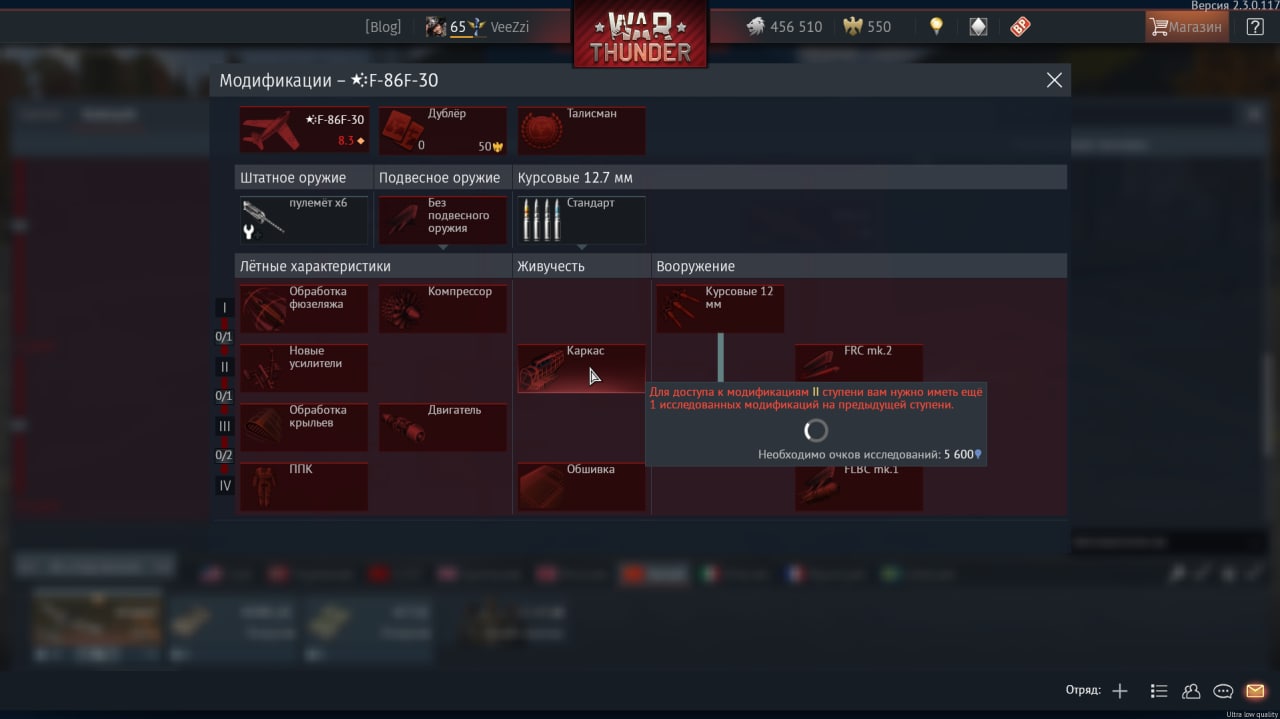Select FRC mk.2 rocket modification
This screenshot has height=719, width=1280.
pyautogui.click(x=859, y=362)
